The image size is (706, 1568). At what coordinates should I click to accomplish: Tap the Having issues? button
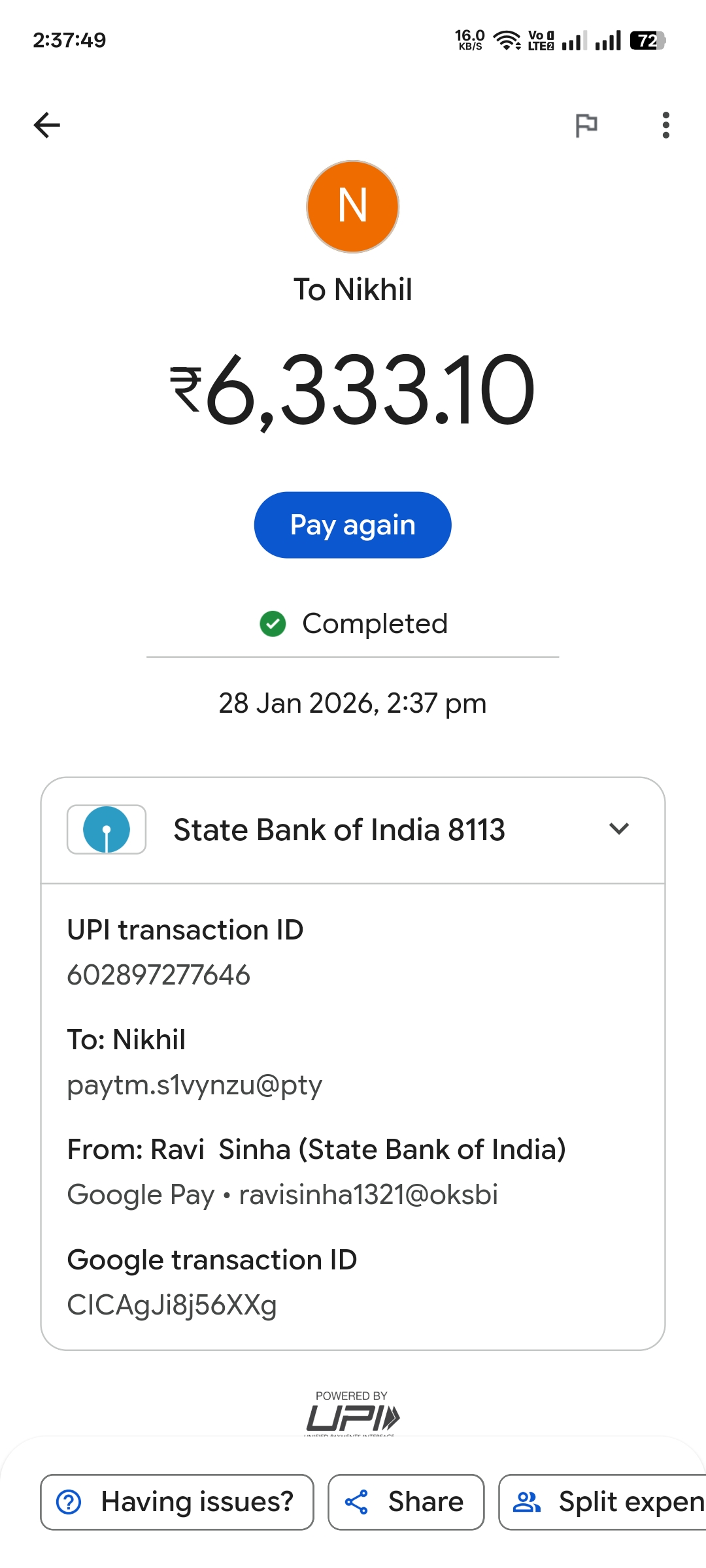tap(177, 1502)
